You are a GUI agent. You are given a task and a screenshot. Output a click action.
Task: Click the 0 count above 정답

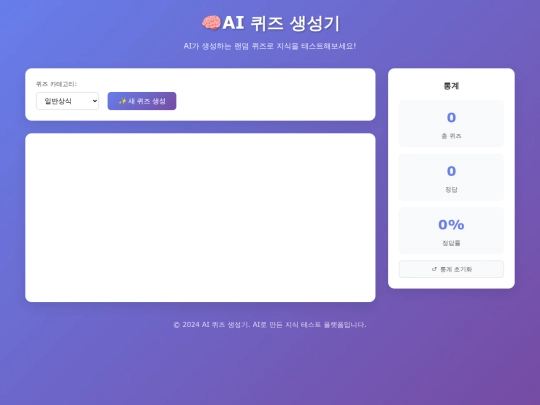point(451,171)
